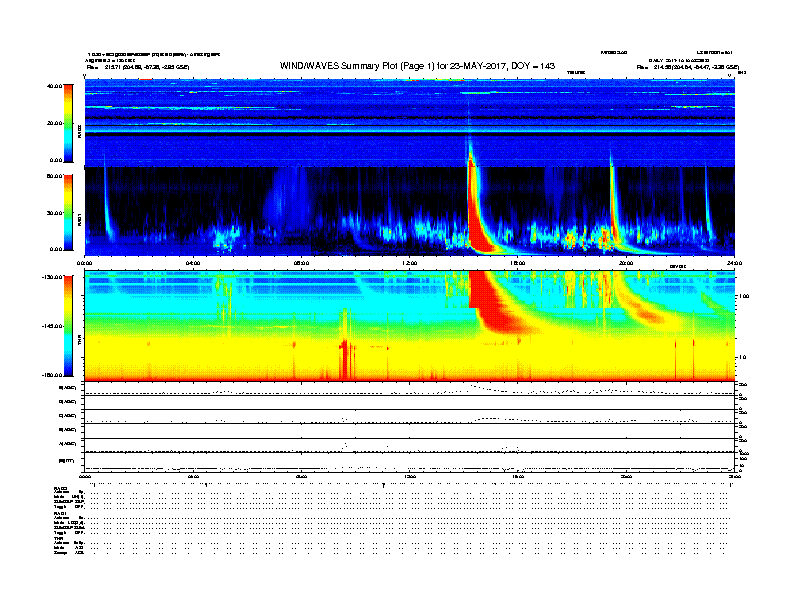
Task: Click the RAD1 vertical axis label
Action: click(79, 219)
